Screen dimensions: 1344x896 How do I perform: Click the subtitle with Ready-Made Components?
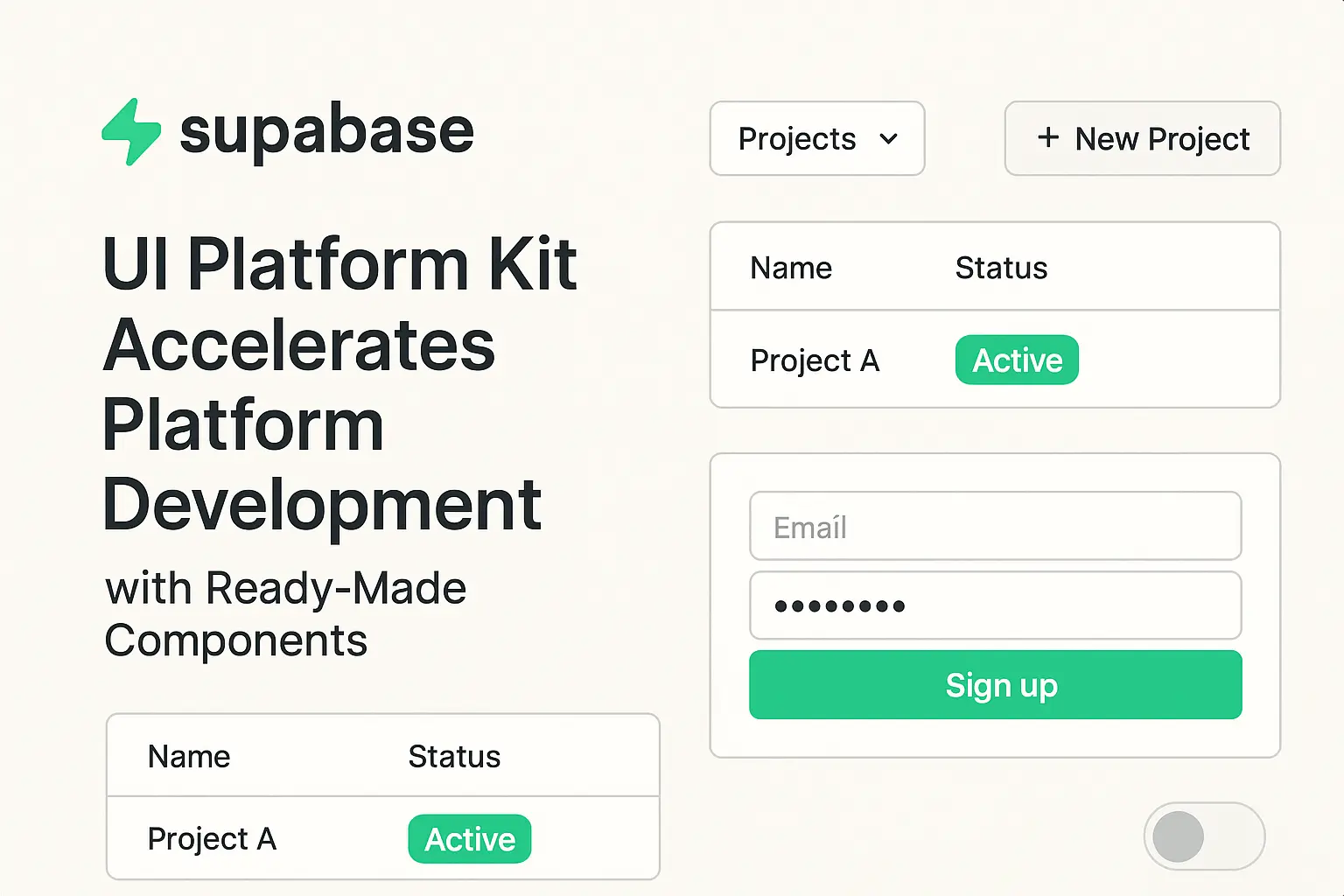(285, 614)
